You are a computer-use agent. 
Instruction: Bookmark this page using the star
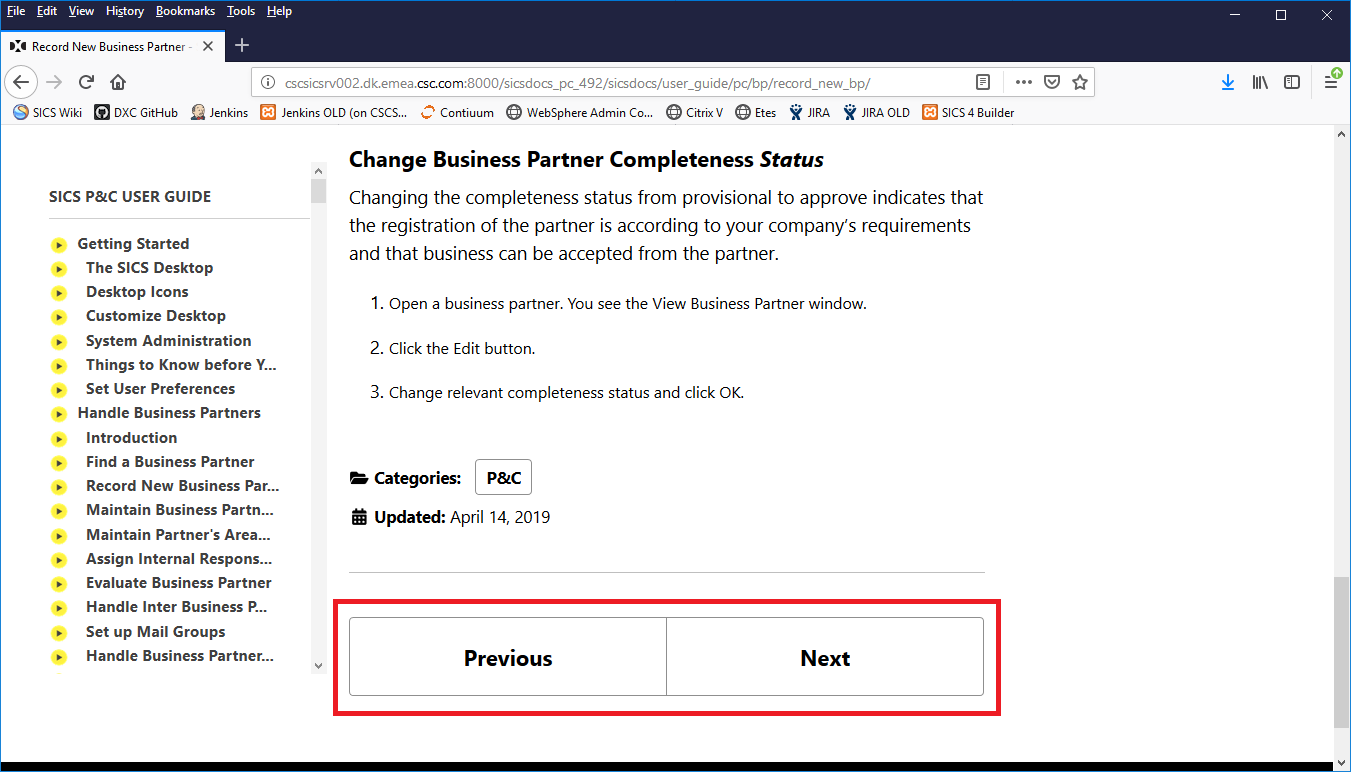(1080, 82)
